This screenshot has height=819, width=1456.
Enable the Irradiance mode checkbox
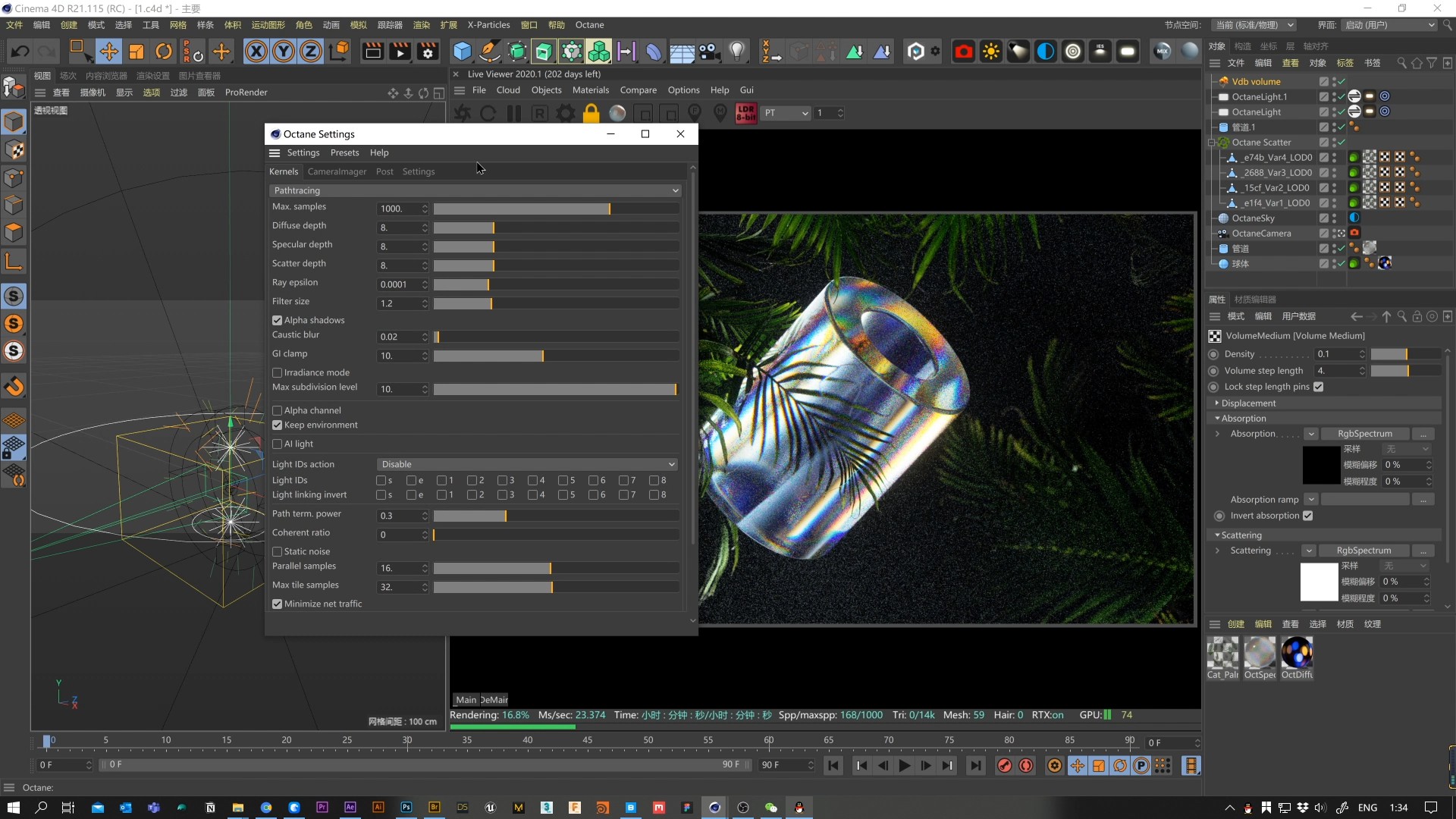pos(277,373)
